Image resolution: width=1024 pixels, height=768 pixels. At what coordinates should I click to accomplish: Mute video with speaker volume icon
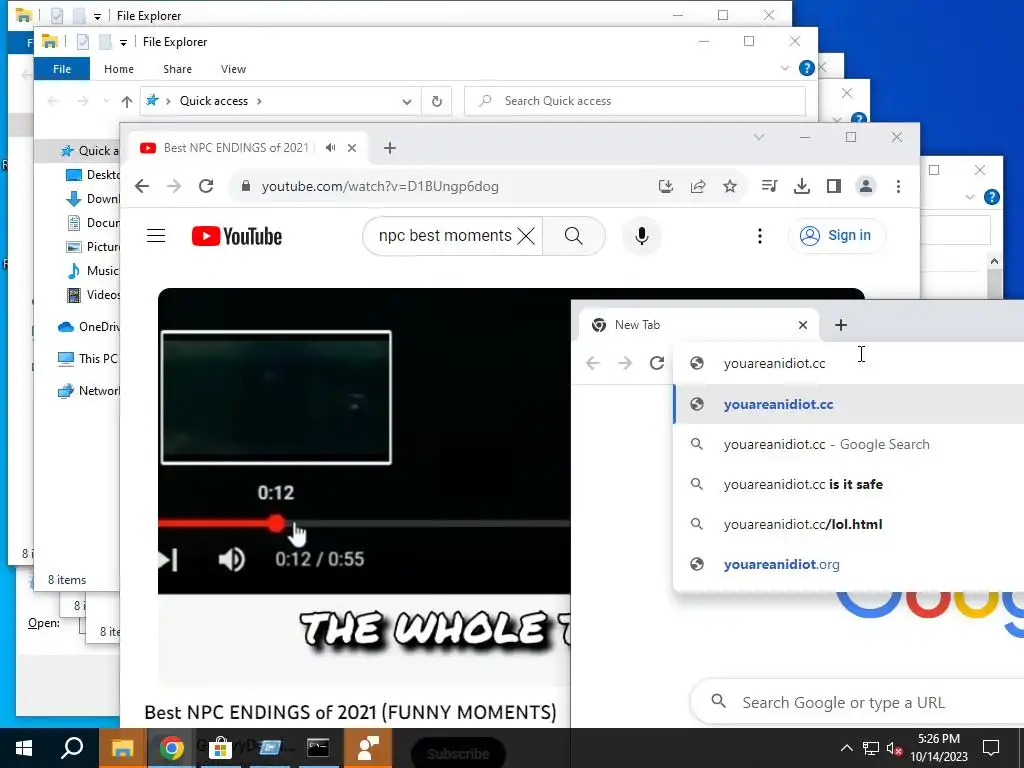coord(232,560)
